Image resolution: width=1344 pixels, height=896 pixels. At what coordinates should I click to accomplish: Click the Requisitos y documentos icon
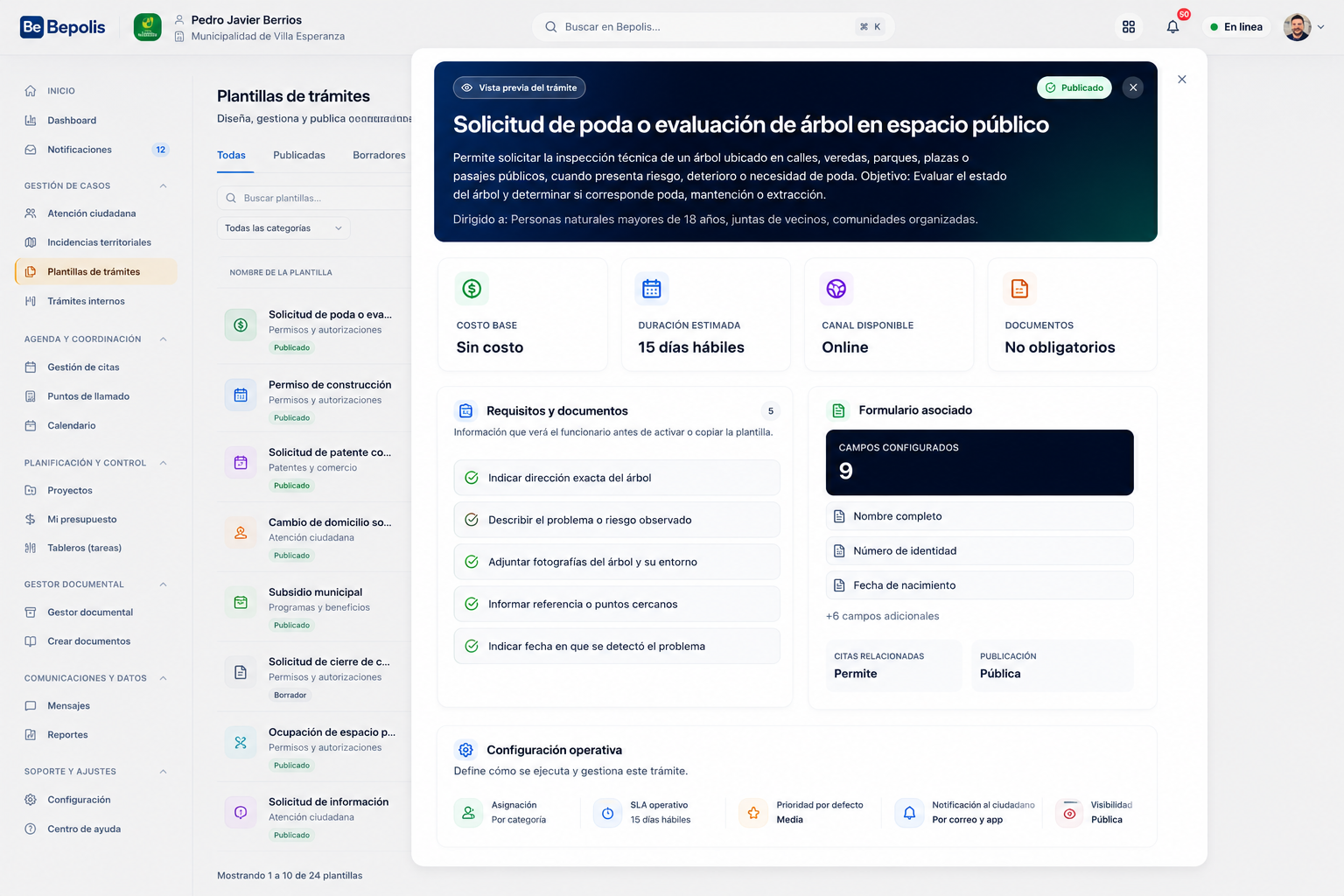point(466,410)
